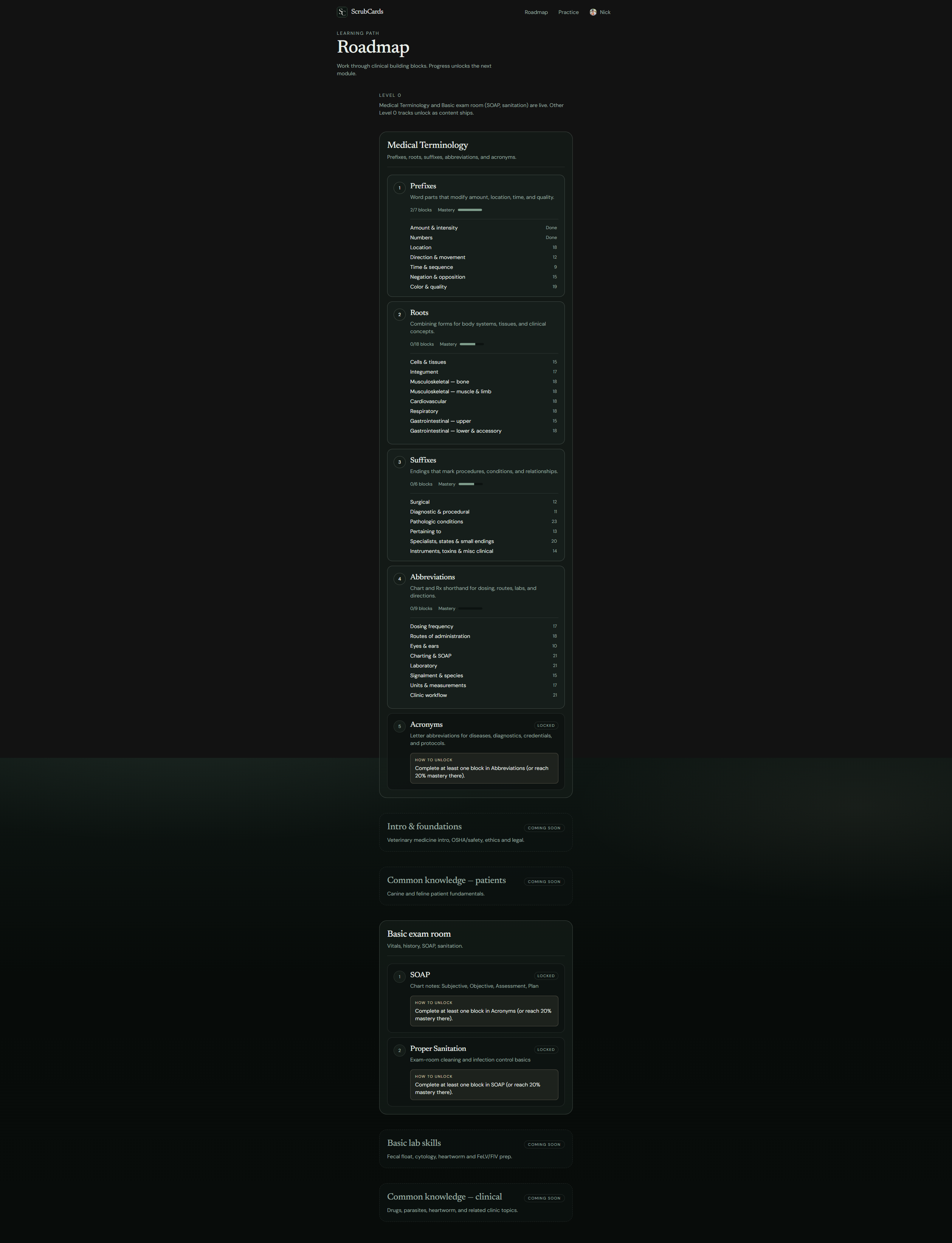Click the SOAP LOCKED badge
Image resolution: width=952 pixels, height=1243 pixels.
pyautogui.click(x=546, y=976)
